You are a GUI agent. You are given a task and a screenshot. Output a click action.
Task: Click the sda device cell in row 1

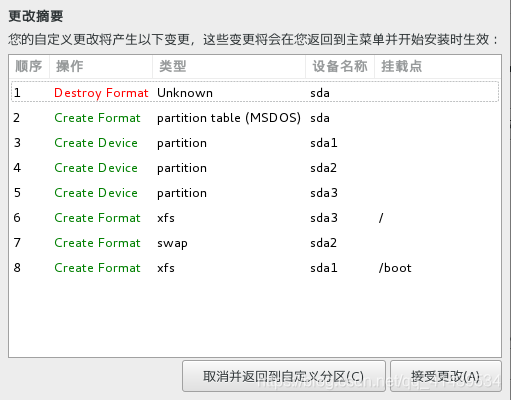coord(320,93)
